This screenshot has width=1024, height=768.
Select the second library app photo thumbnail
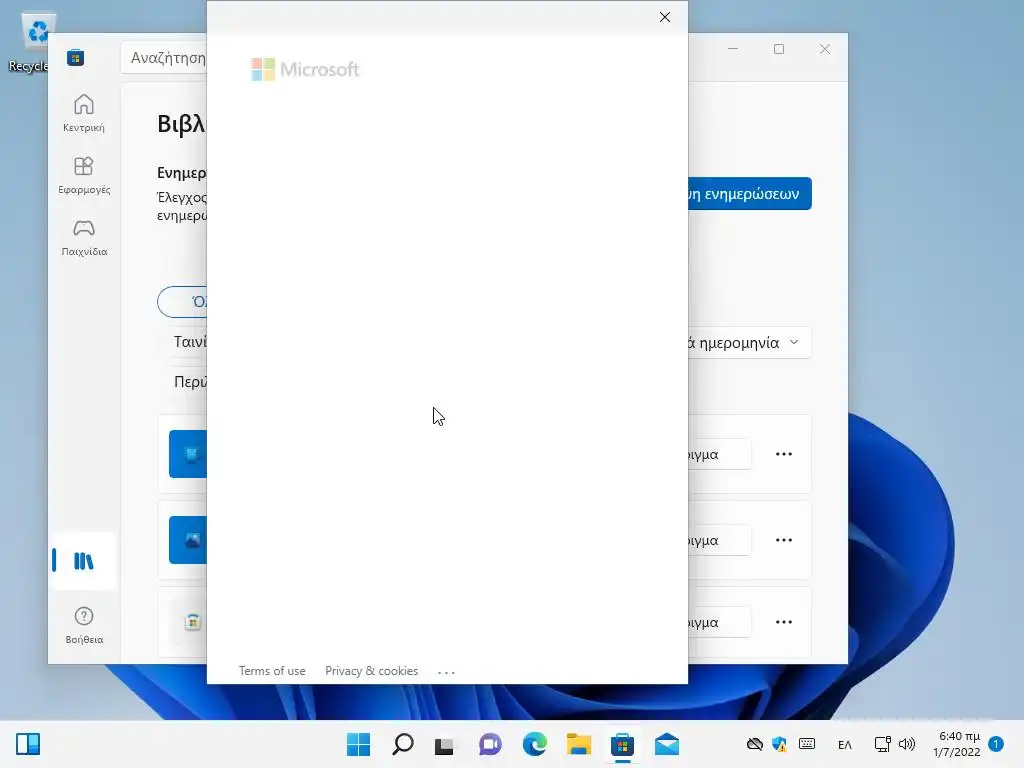point(188,540)
